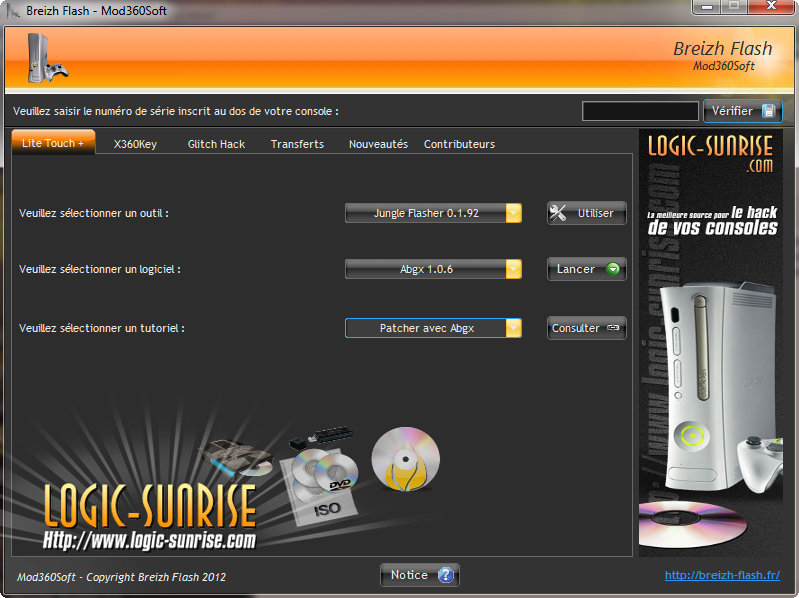Click the DVD ISO discs icon
The width and height of the screenshot is (799, 598).
tap(320, 486)
